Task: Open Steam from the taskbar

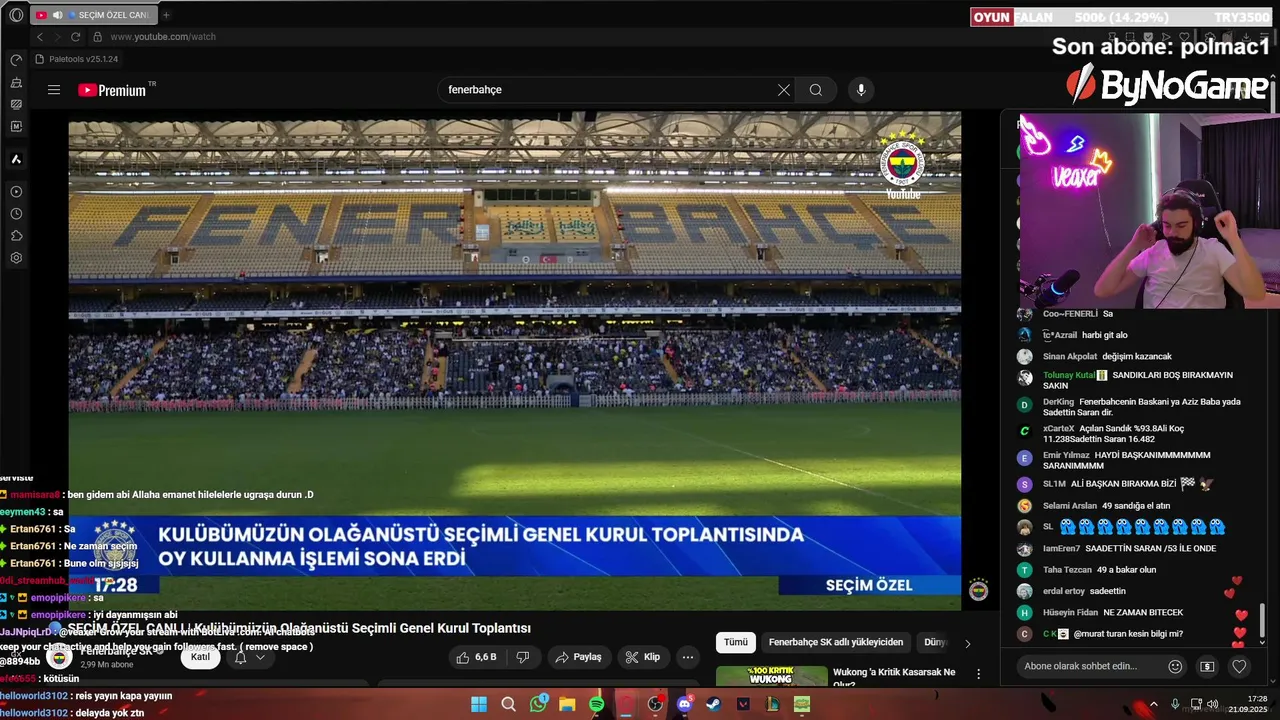Action: pos(714,704)
